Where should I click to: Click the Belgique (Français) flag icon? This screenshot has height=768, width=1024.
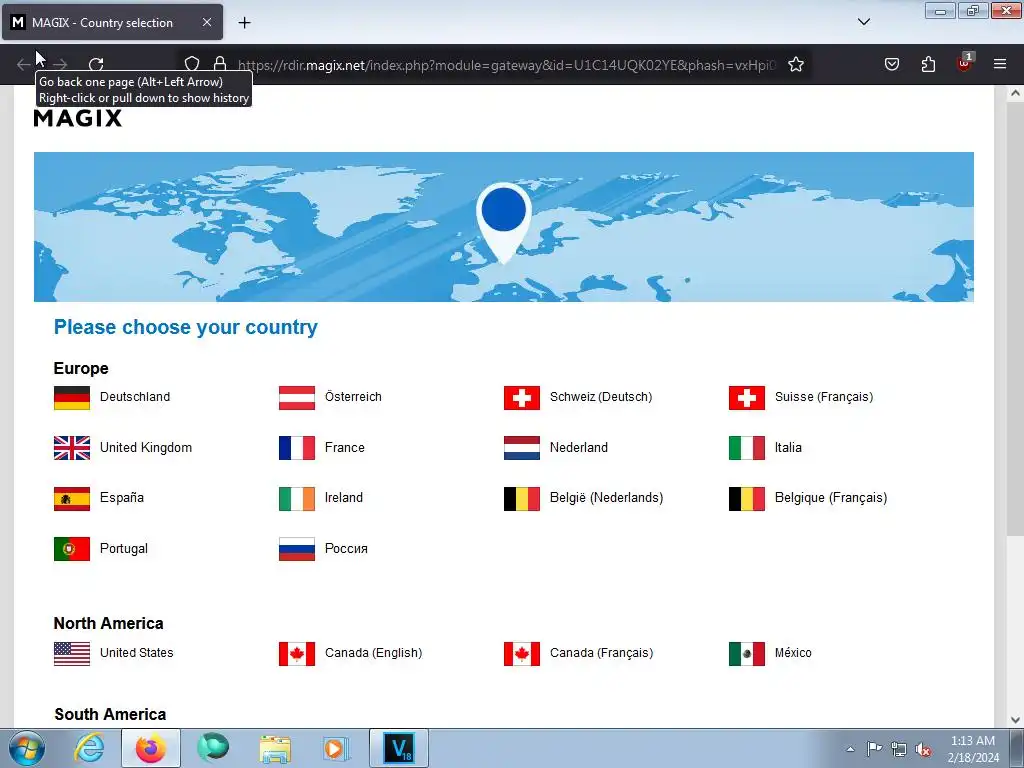click(x=746, y=498)
